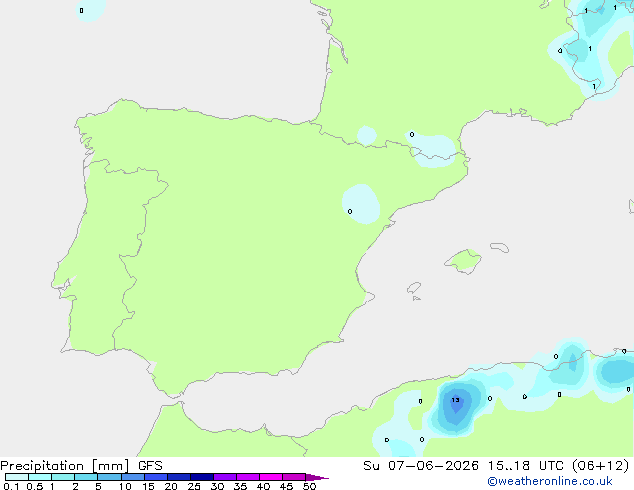Pick the 45–50 mm legend swatch

[294, 477]
